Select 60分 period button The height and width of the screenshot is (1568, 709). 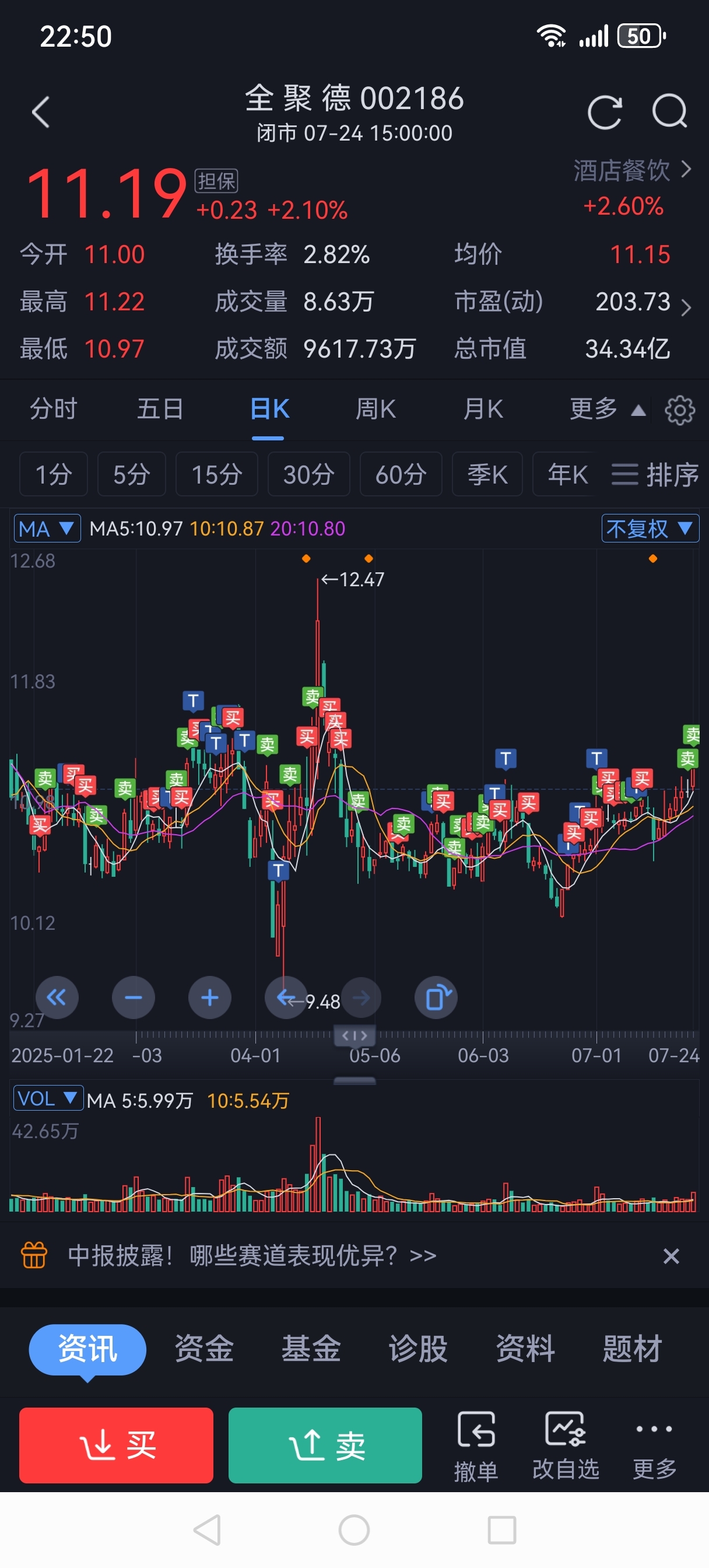[x=401, y=474]
